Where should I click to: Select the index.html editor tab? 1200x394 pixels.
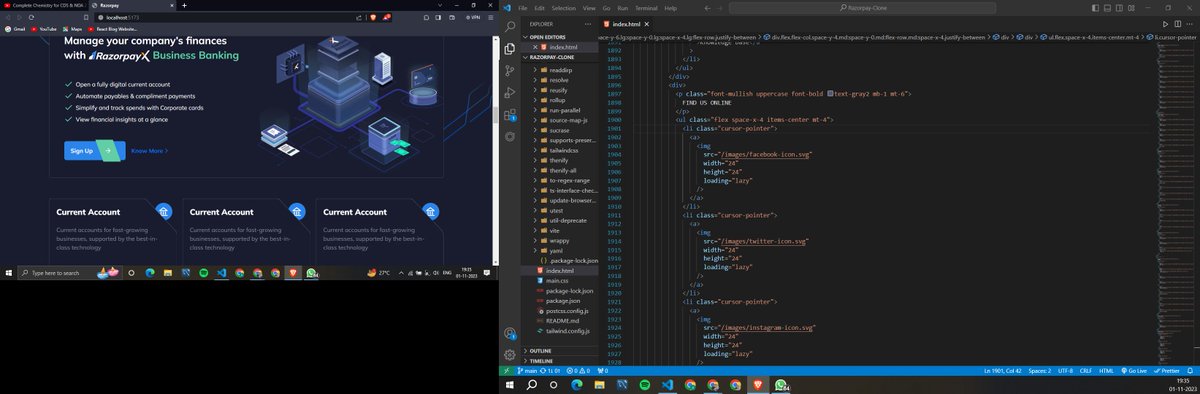(x=630, y=23)
